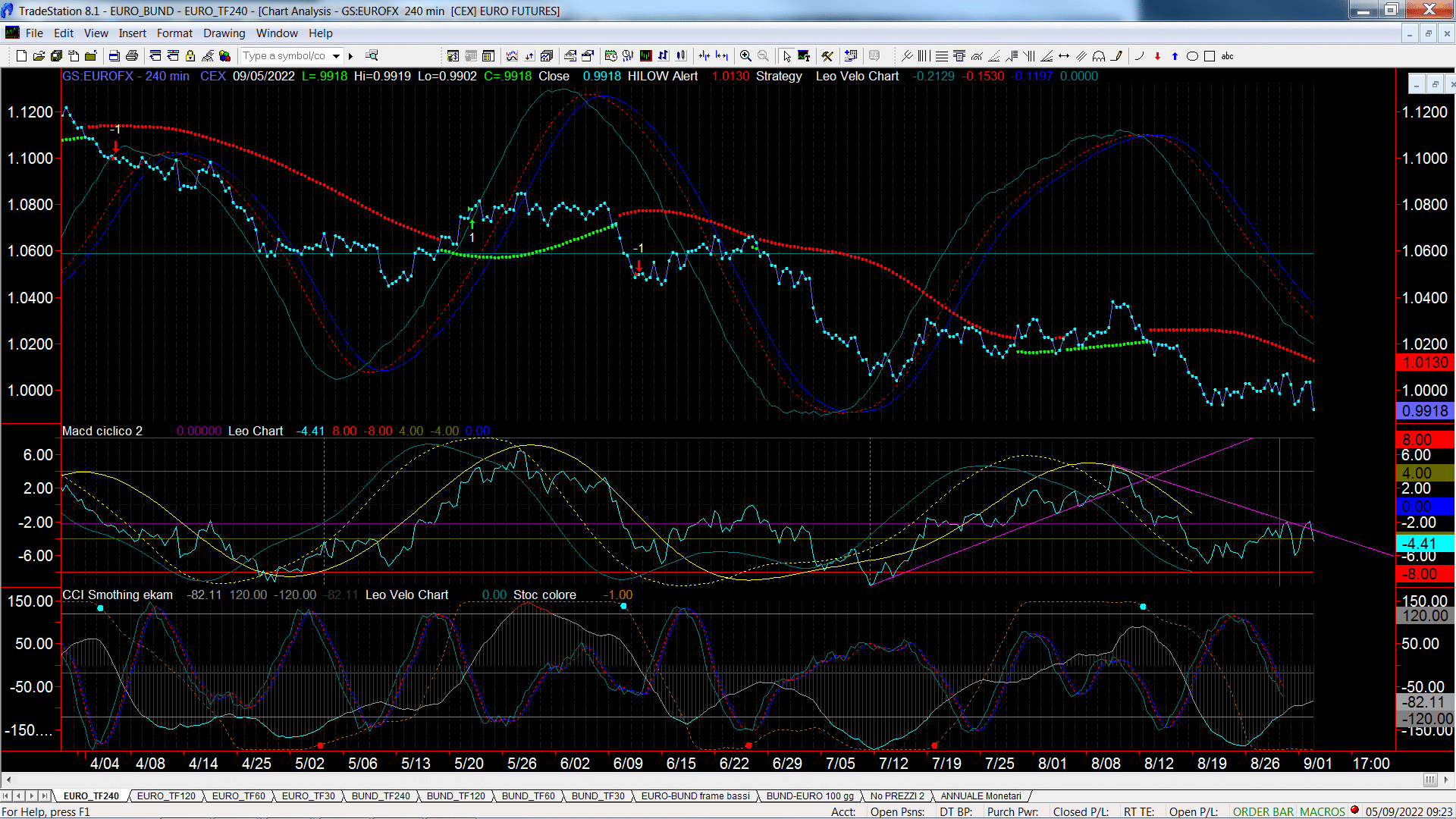
Task: Select the rectangle drawing tool
Action: point(1210,55)
